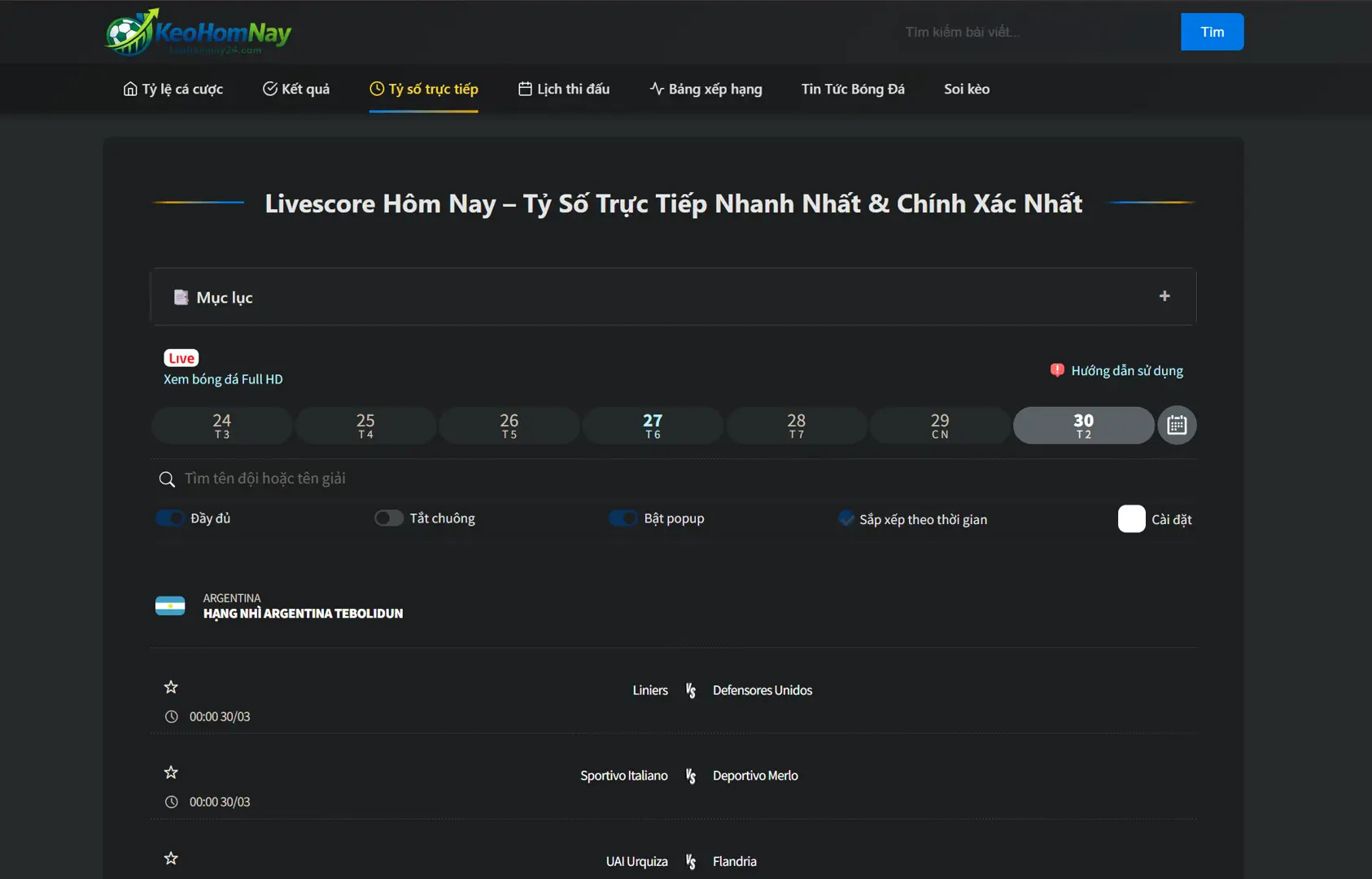The width and height of the screenshot is (1372, 879).
Task: Toggle the Đầy đủ switch
Action: pyautogui.click(x=170, y=518)
